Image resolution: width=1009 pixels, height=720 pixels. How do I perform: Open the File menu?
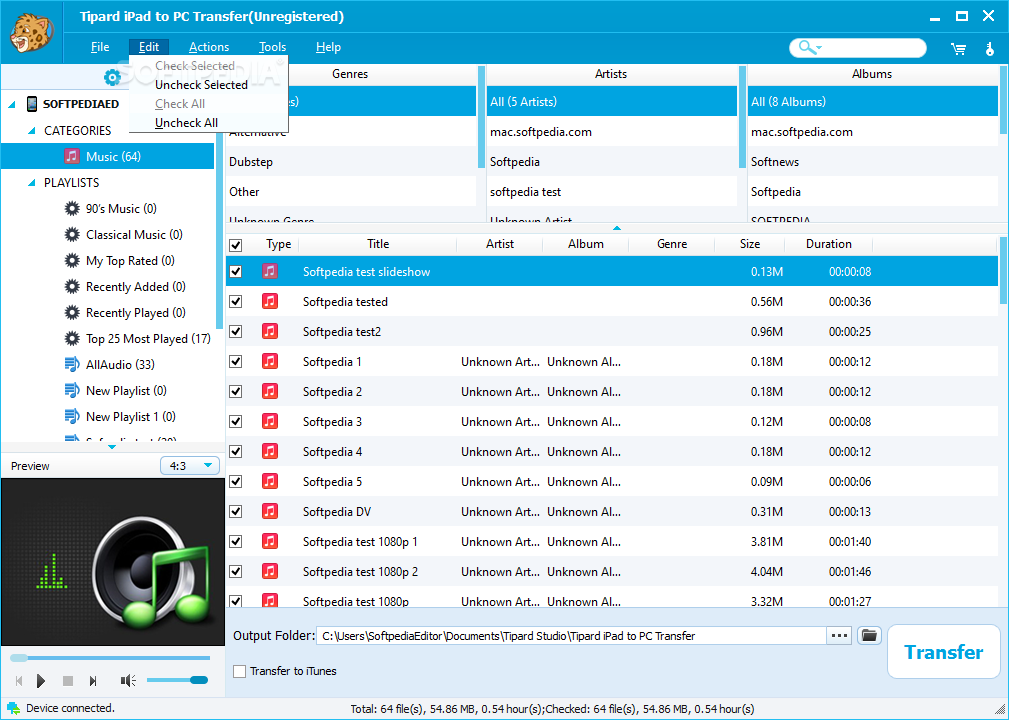[x=100, y=47]
